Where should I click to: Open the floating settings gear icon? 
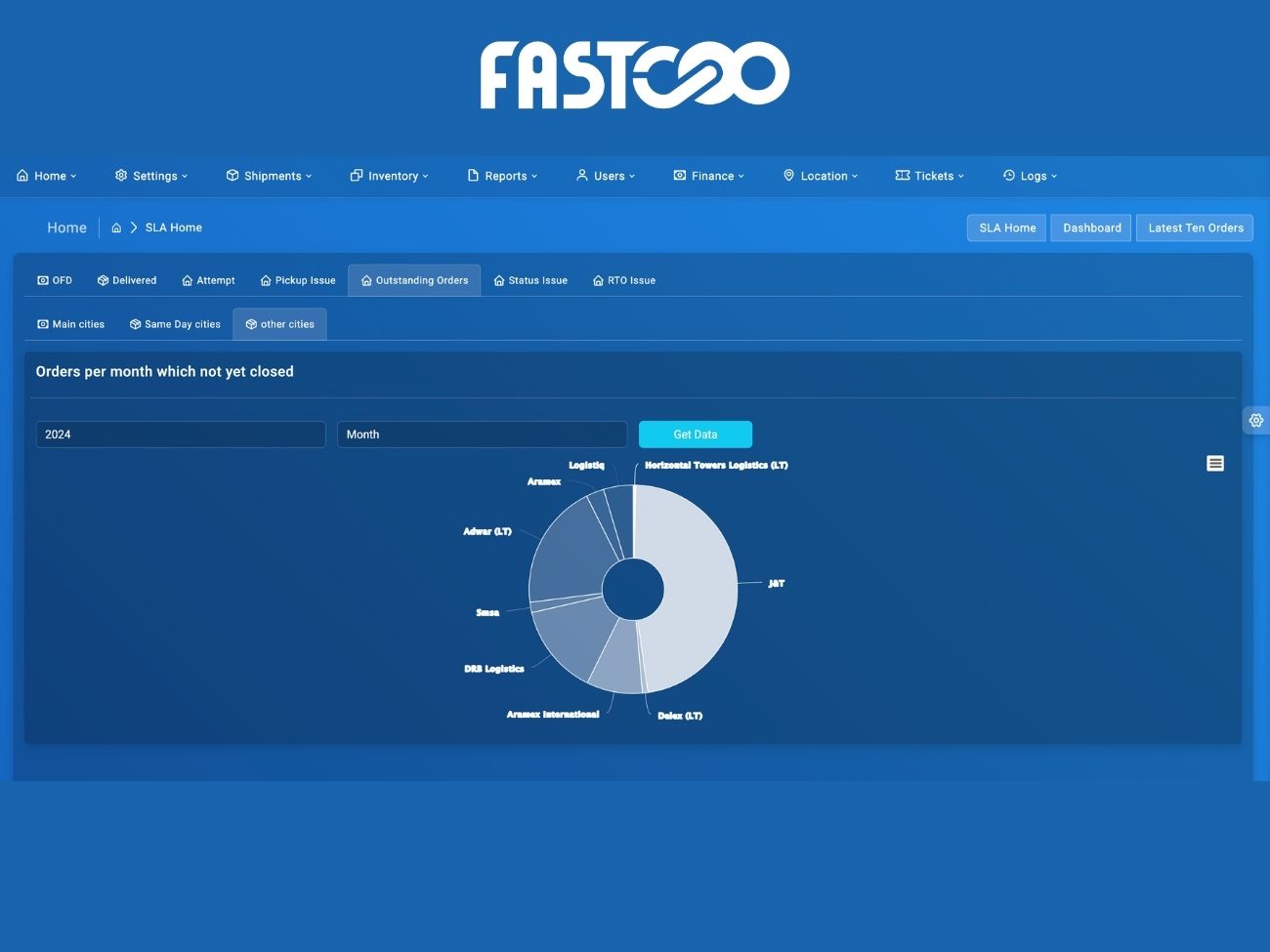coord(1255,420)
